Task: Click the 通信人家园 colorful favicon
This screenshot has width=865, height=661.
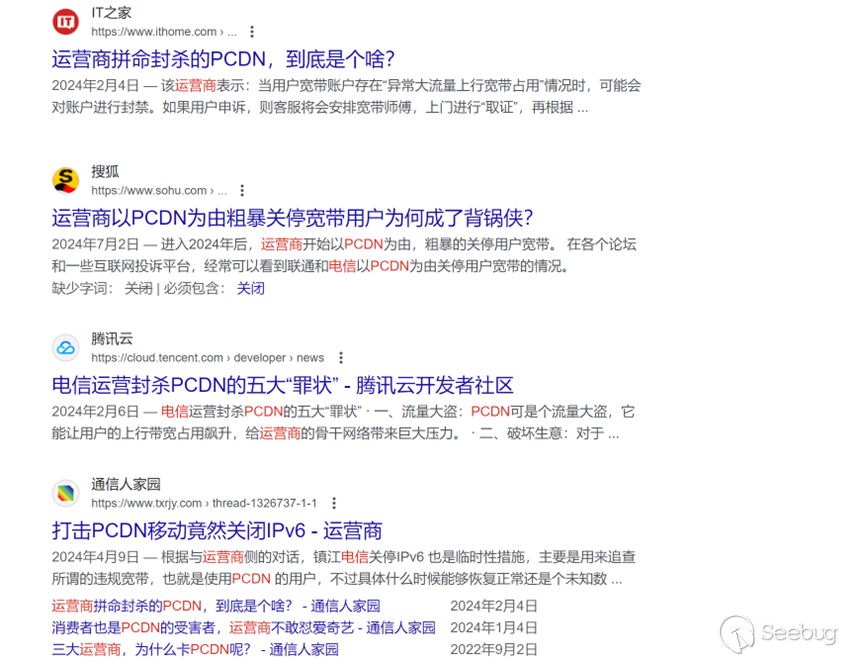Action: [x=64, y=493]
